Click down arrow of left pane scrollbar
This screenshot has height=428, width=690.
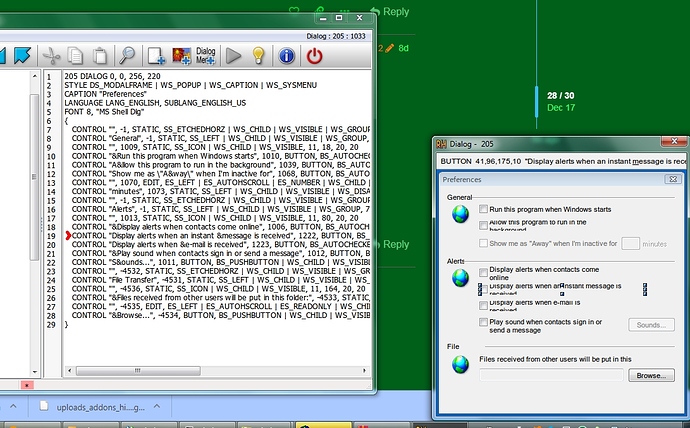[x=35, y=372]
